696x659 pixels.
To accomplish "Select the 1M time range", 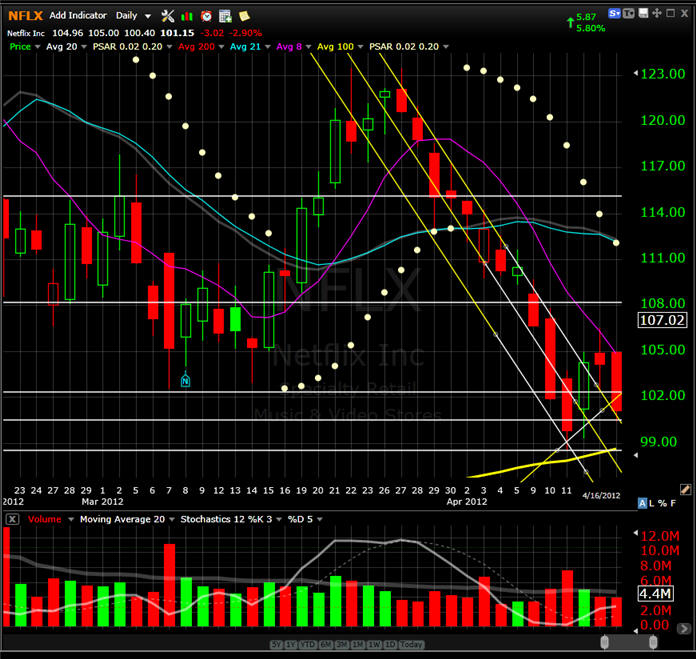I will (358, 644).
